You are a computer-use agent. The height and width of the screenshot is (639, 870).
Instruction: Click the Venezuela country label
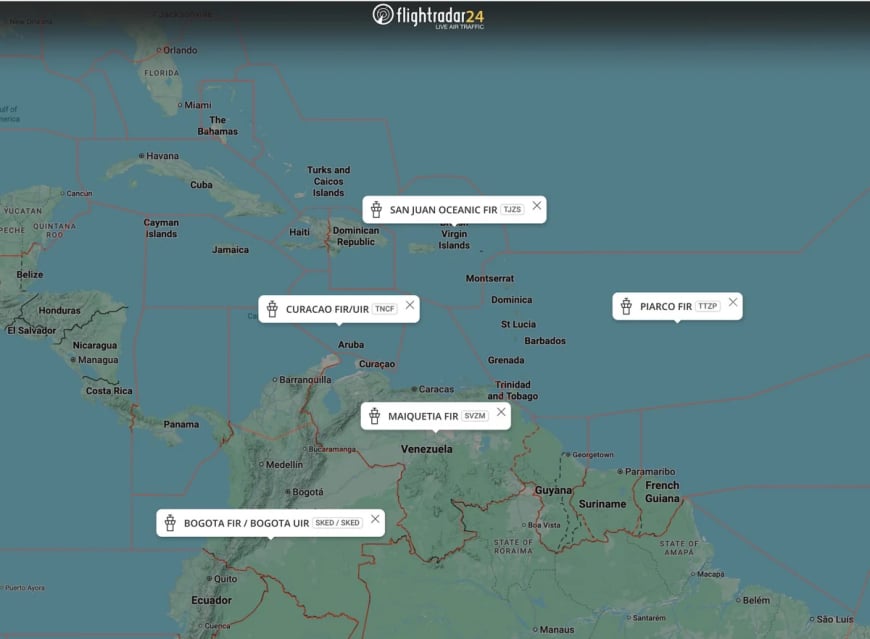[x=427, y=449]
